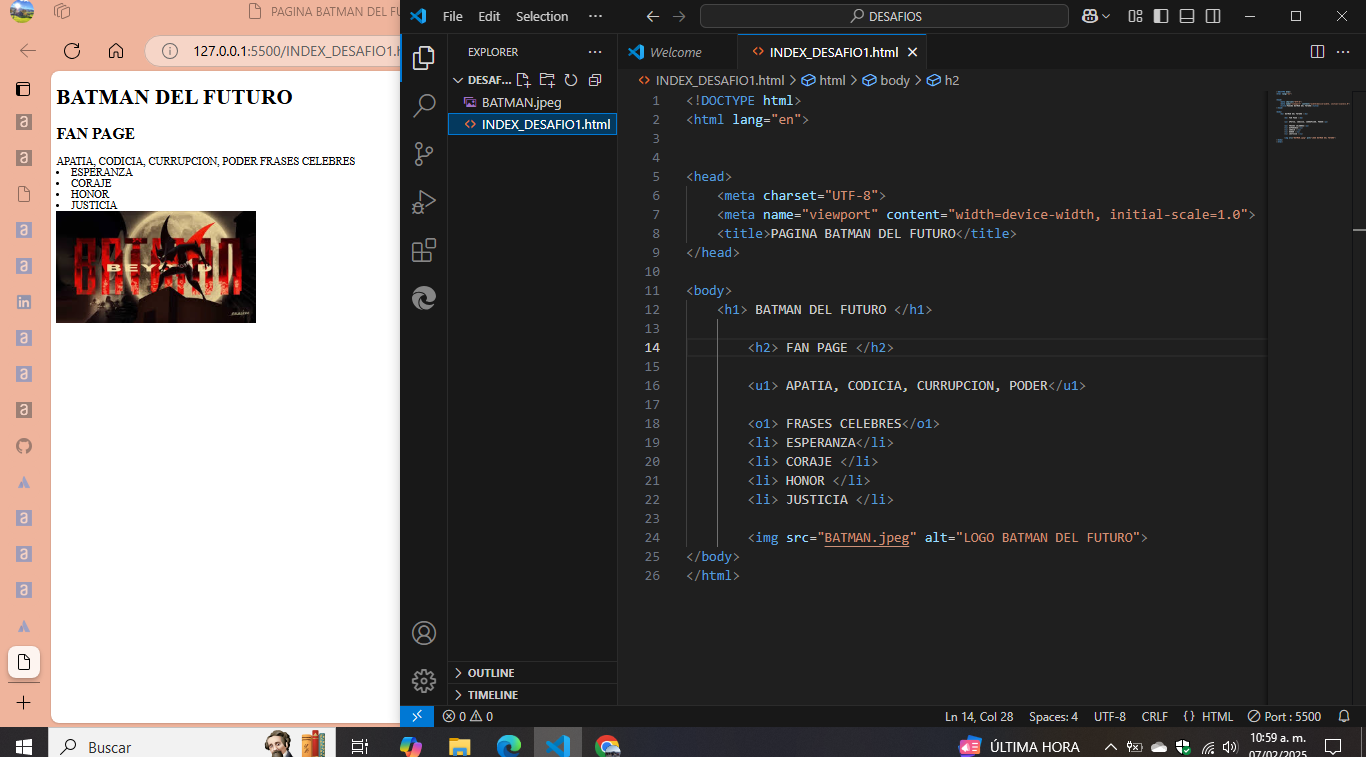The image size is (1366, 757).
Task: Go forward using the VS Code navigation arrow
Action: pos(679,16)
